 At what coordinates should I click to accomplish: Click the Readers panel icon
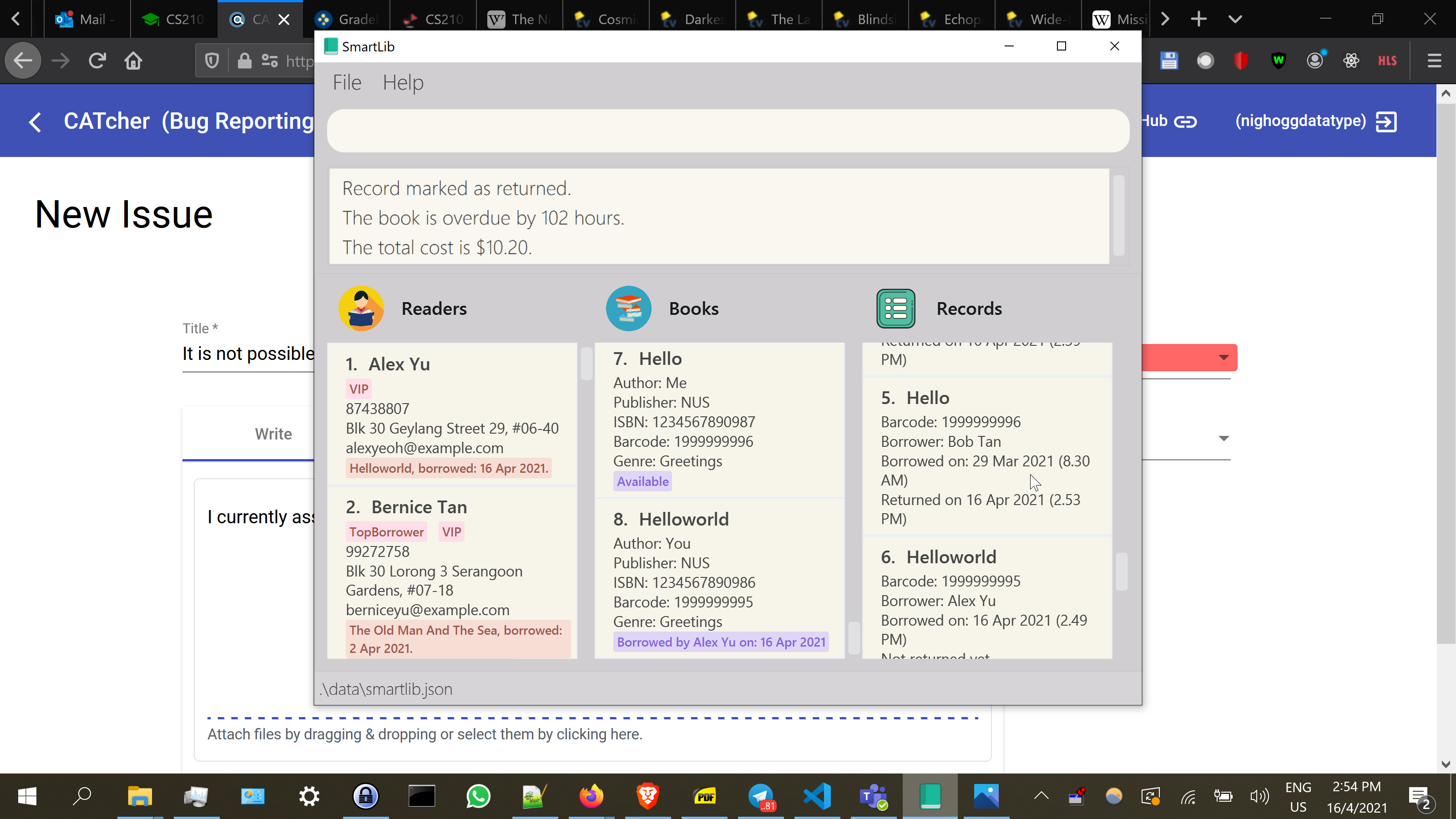click(x=361, y=308)
